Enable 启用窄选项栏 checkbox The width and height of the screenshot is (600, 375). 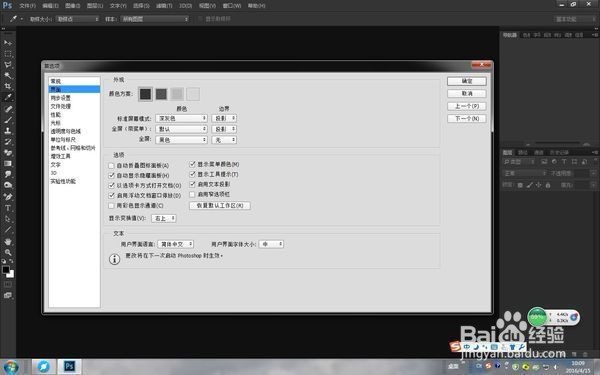[192, 194]
